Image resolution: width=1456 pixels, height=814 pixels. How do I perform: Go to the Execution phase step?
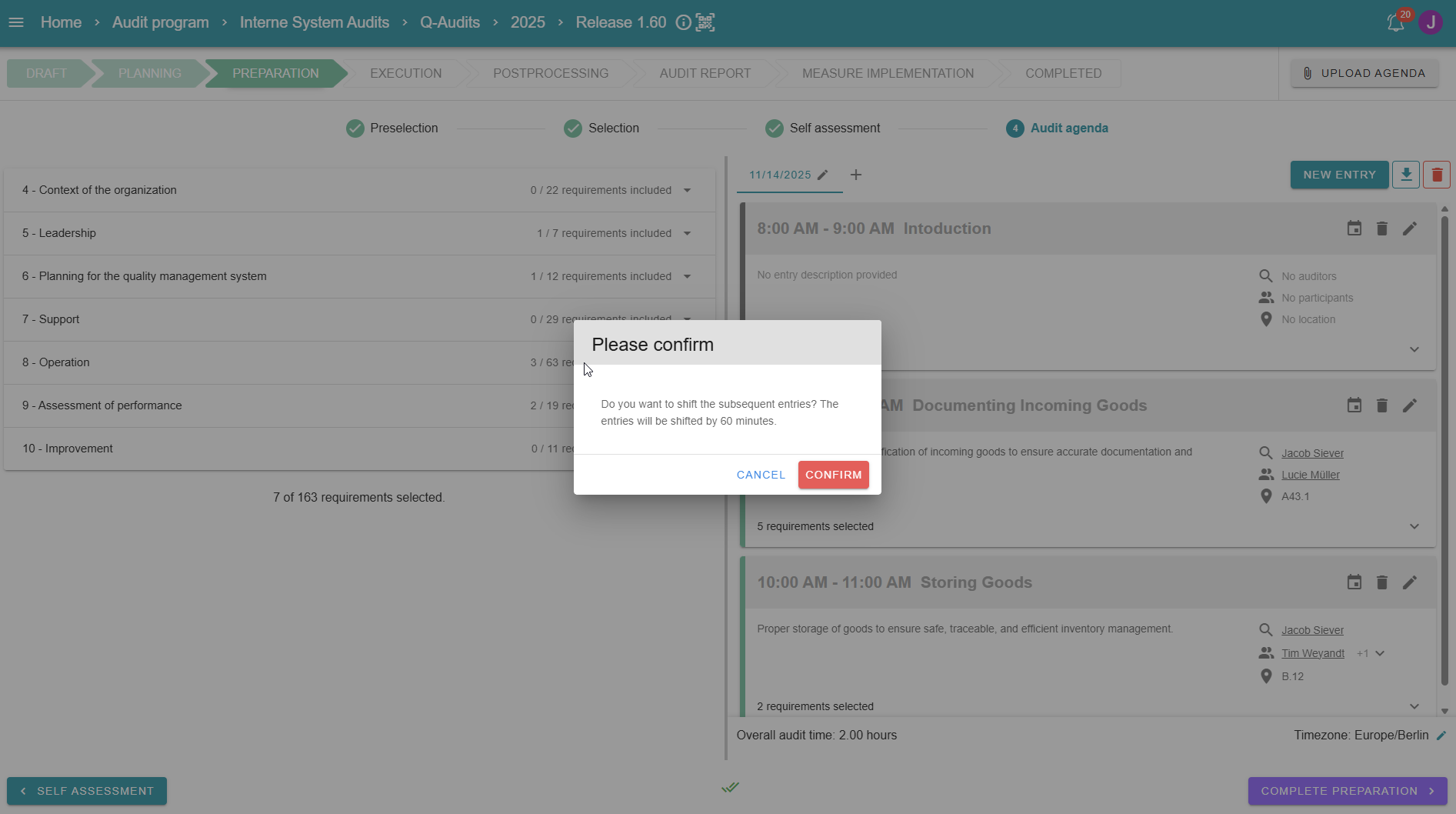click(405, 73)
